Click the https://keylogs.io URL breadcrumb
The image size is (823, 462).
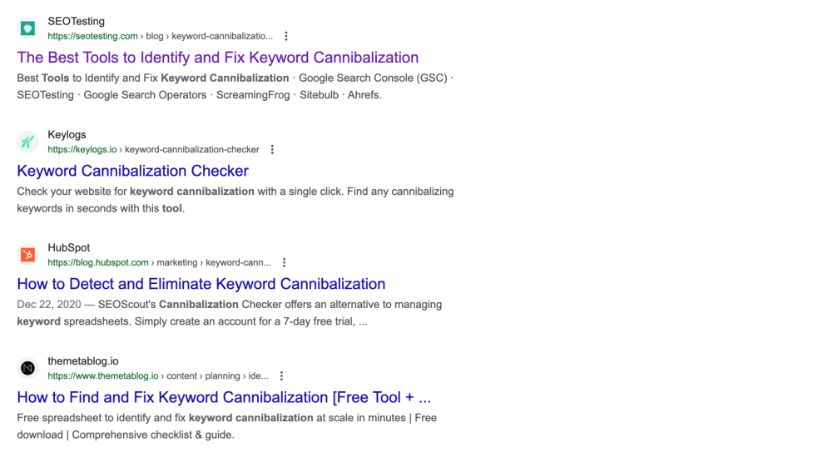[x=82, y=150]
